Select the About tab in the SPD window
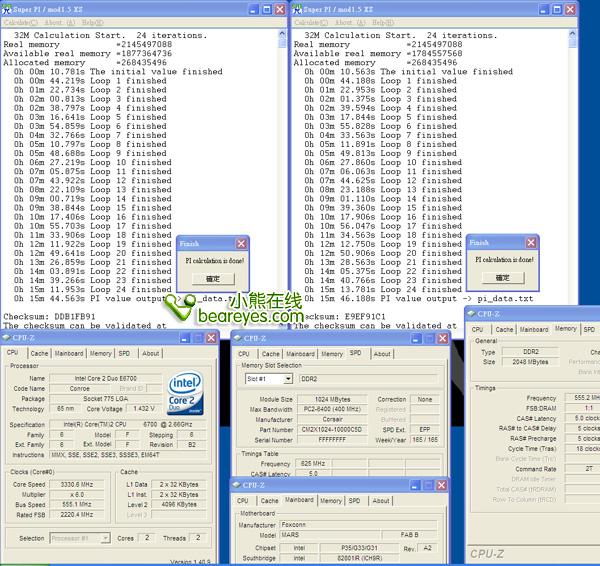This screenshot has width=600, height=566. tap(382, 354)
